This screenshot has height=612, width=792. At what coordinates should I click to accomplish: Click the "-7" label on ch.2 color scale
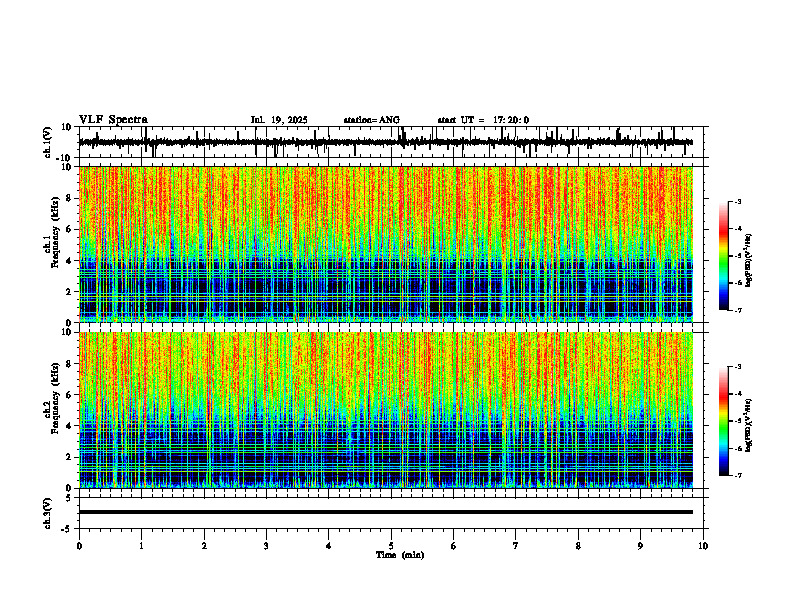pos(737,476)
